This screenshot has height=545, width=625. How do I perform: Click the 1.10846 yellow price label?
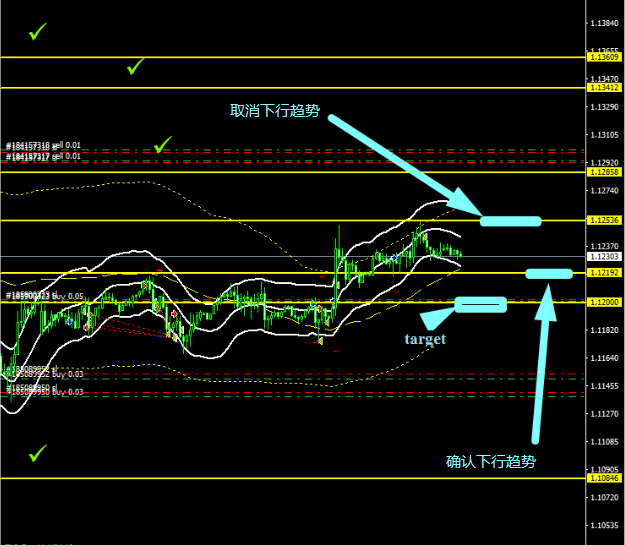(604, 478)
